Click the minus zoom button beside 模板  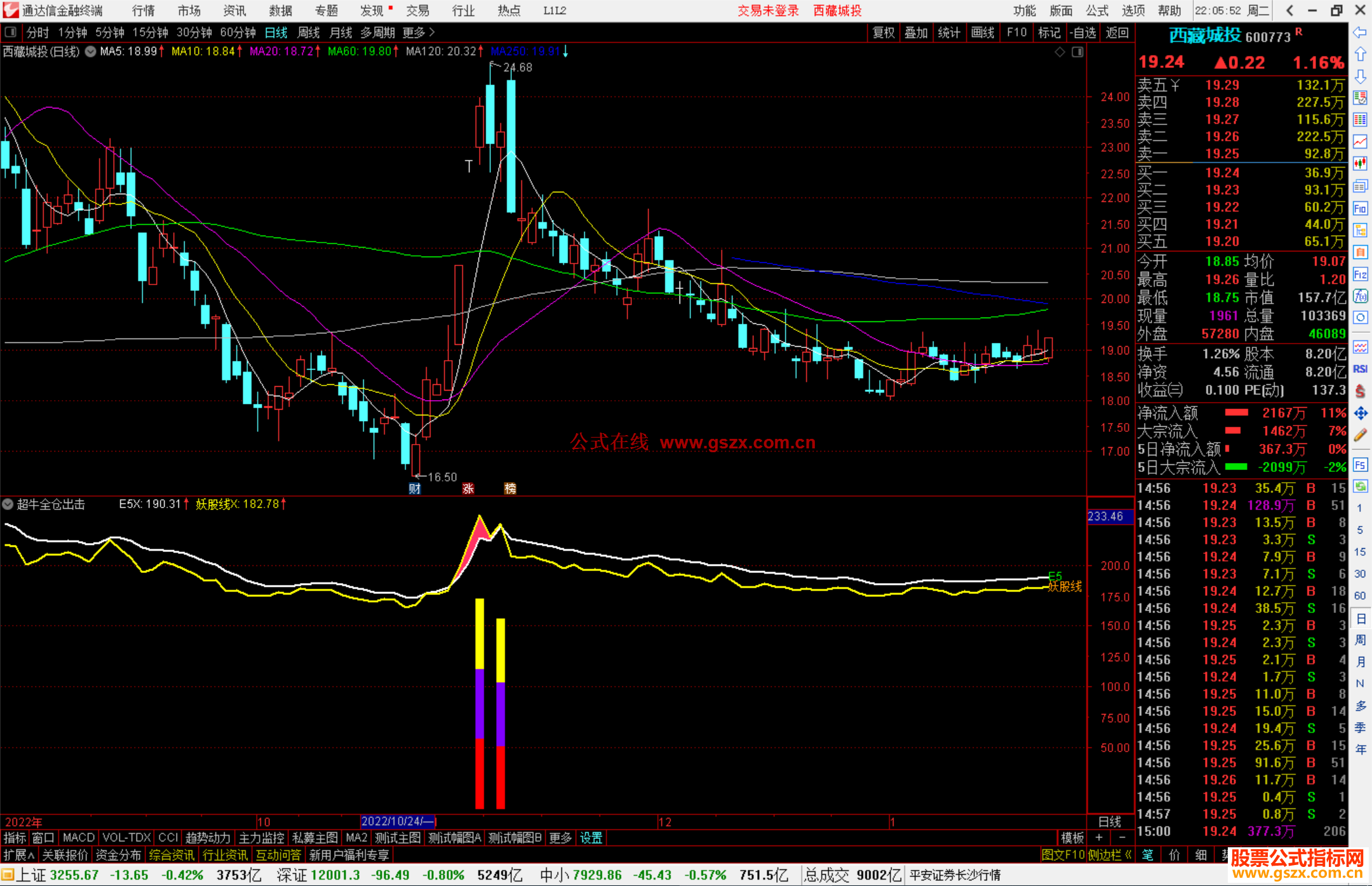click(x=1122, y=838)
